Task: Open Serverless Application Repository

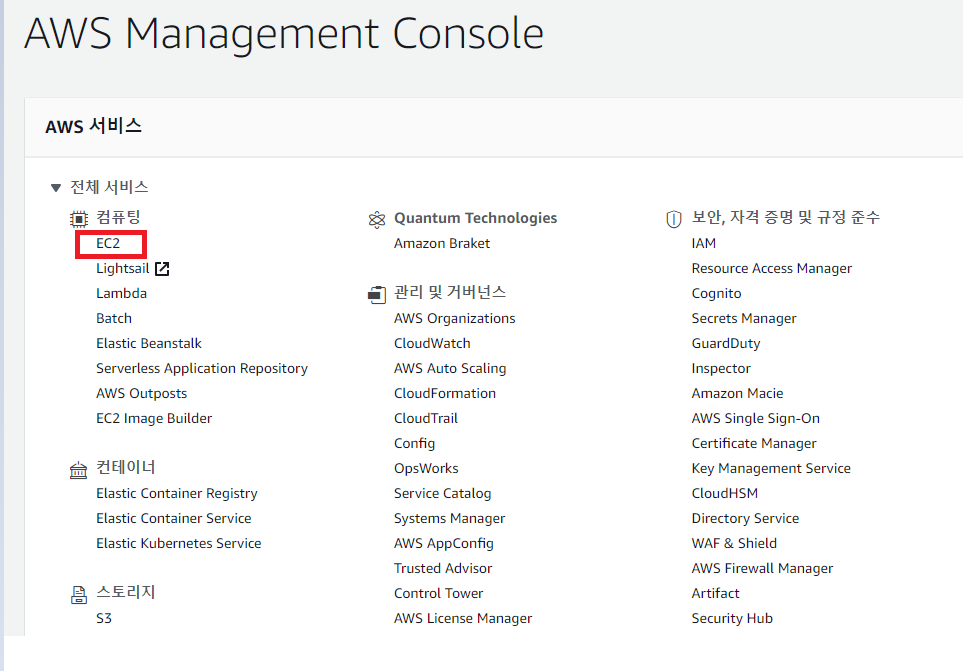Action: (202, 369)
